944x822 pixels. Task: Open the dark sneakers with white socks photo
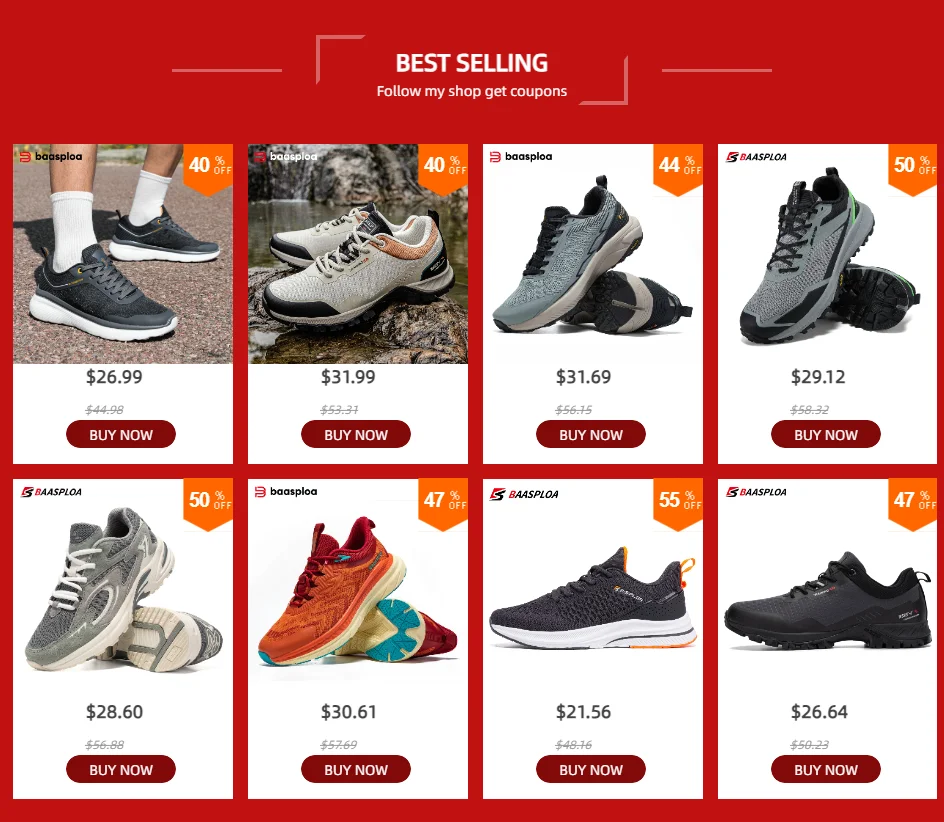(x=123, y=254)
